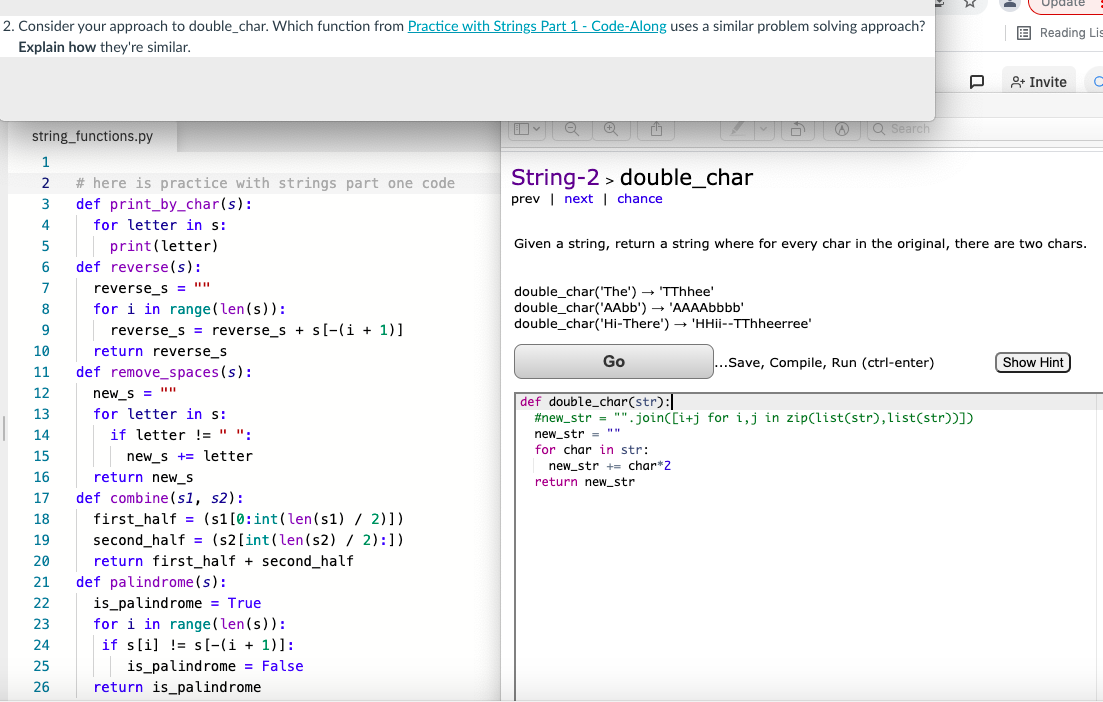Run code with the Go button

613,362
